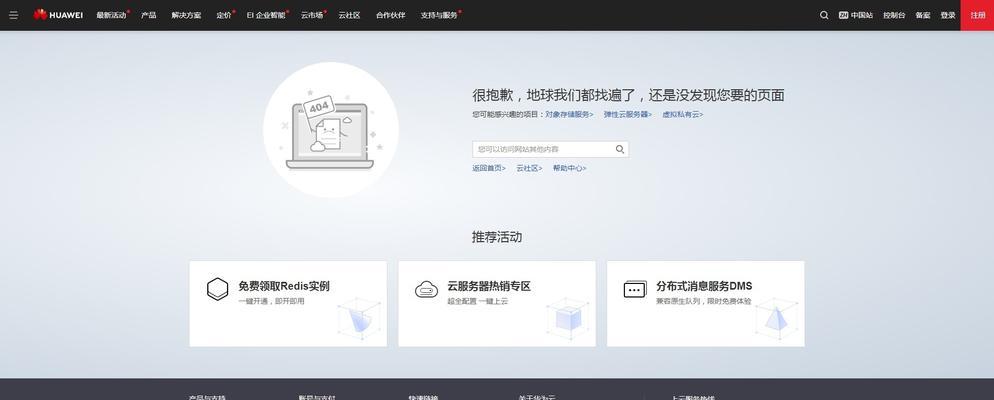Click the 登录 login link
The image size is (994, 400).
coord(948,15)
